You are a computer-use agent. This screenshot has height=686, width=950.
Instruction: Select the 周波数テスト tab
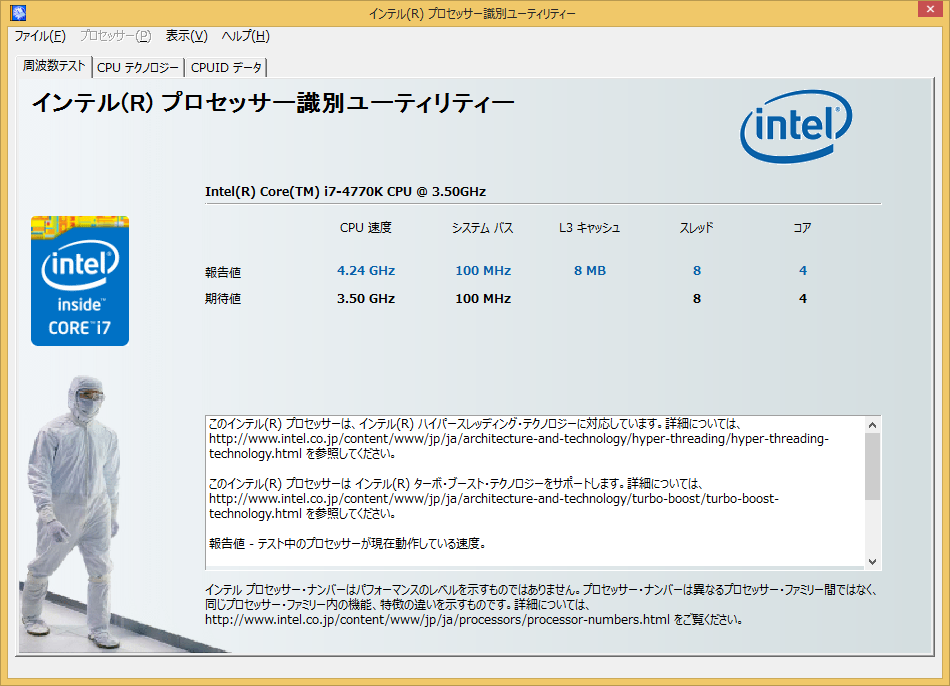point(54,66)
